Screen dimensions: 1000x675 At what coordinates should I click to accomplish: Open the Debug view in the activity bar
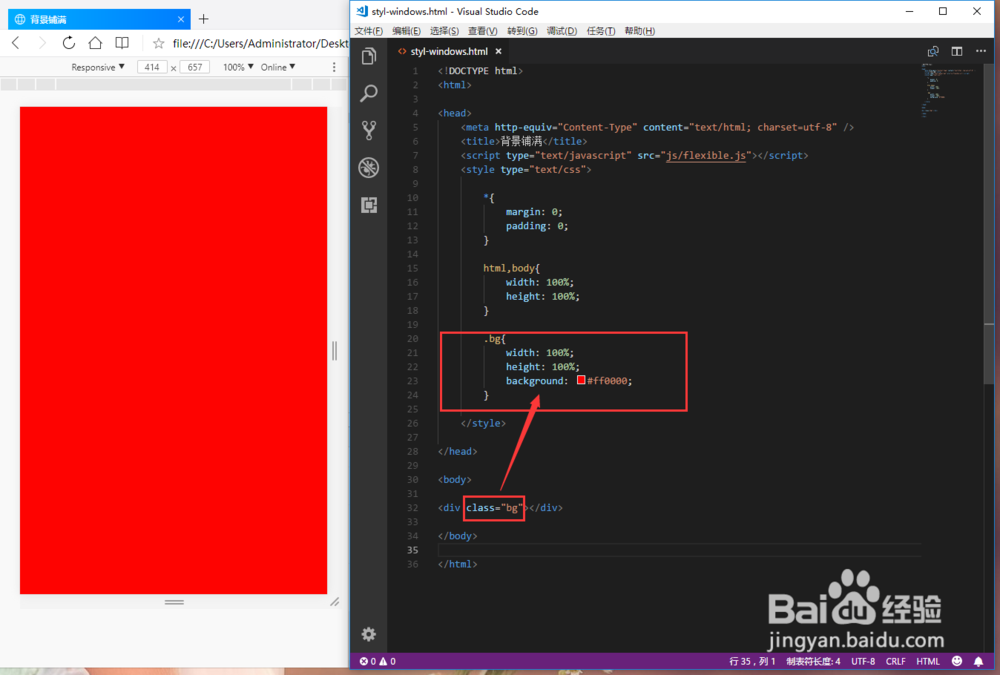tap(369, 167)
